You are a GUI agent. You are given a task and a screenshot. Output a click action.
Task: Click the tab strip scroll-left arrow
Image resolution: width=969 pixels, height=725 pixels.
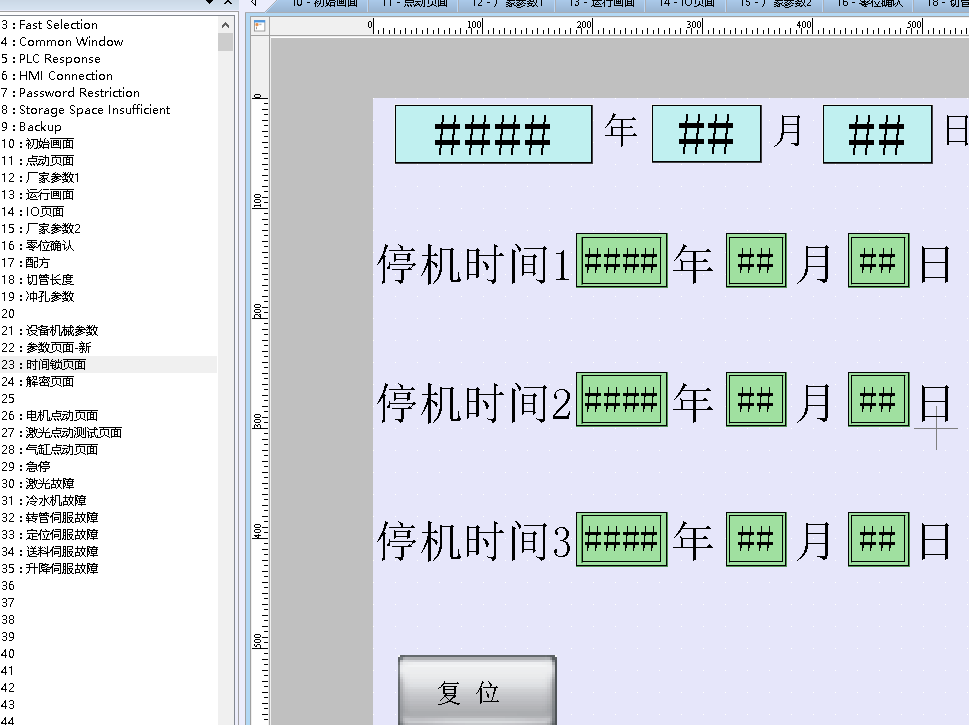[254, 3]
